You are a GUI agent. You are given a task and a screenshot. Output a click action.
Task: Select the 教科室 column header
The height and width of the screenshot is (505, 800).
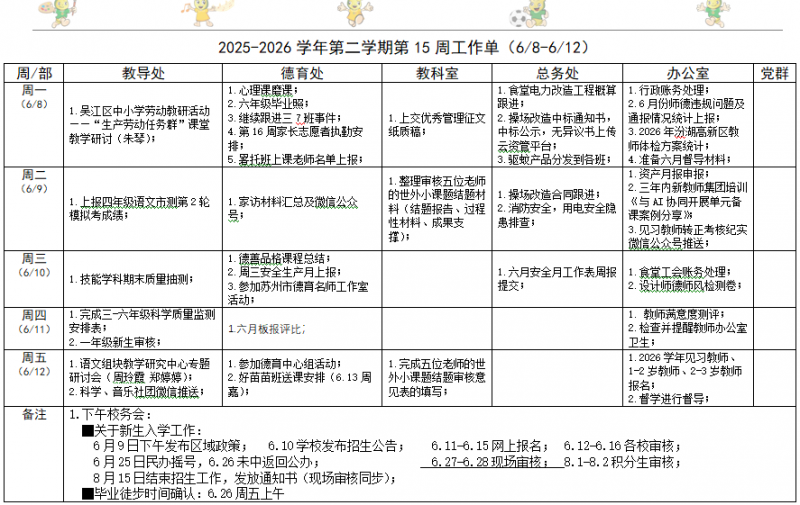(437, 73)
